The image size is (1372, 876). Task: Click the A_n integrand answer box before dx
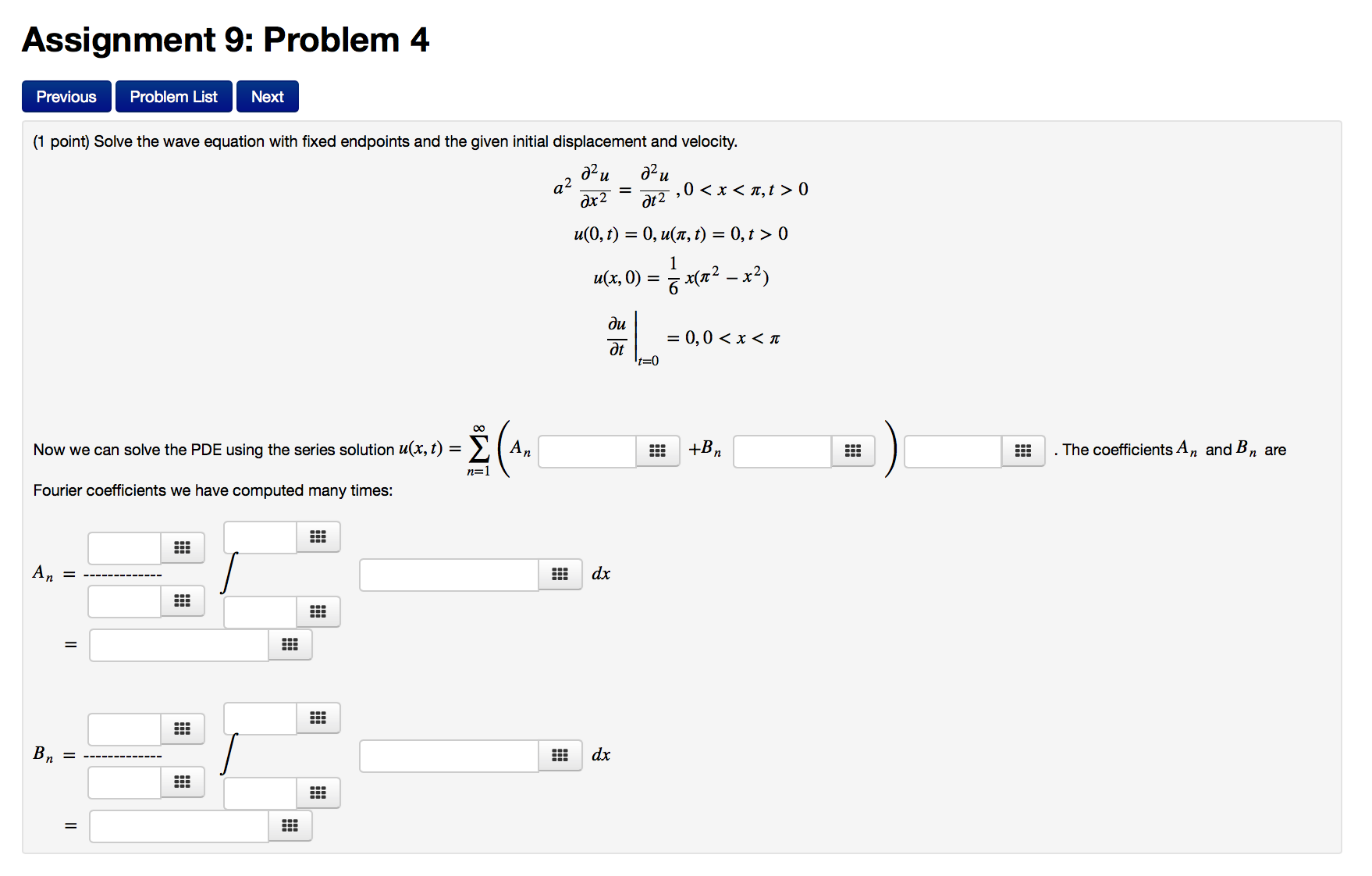pyautogui.click(x=447, y=574)
